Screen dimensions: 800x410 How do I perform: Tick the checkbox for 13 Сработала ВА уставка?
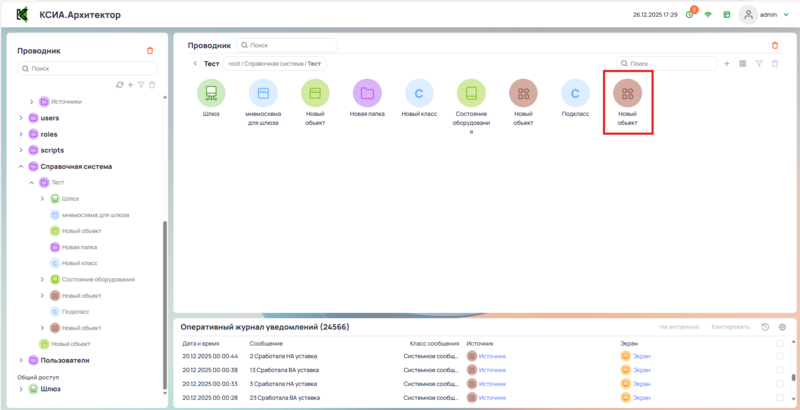pyautogui.click(x=780, y=369)
